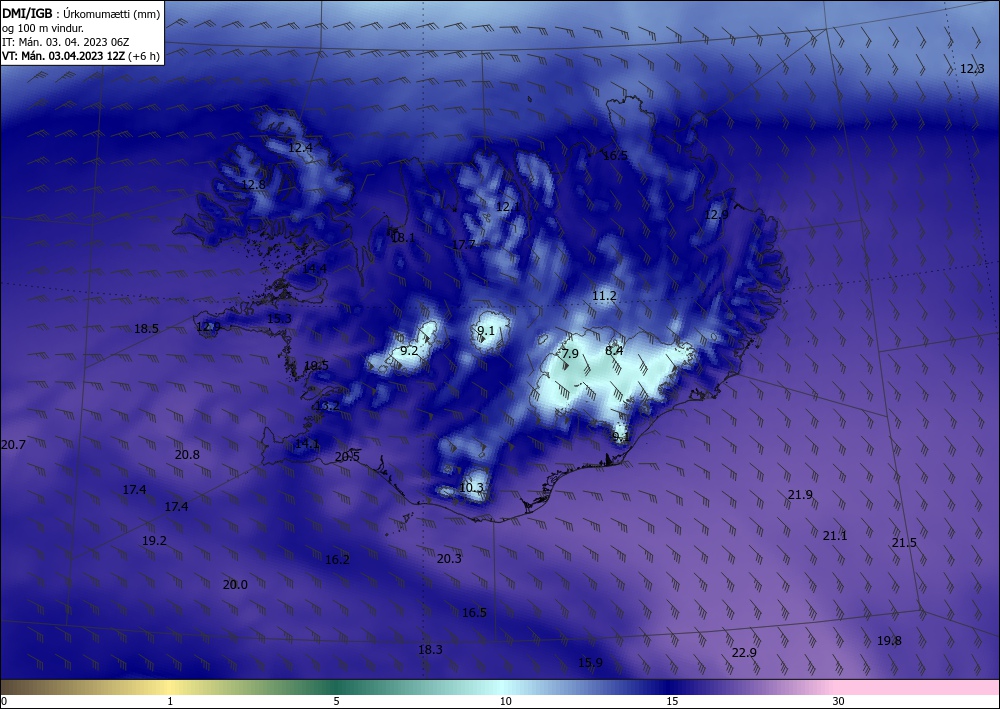The height and width of the screenshot is (709, 1000).
Task: Click the map value 19.5
Action: [x=316, y=366]
